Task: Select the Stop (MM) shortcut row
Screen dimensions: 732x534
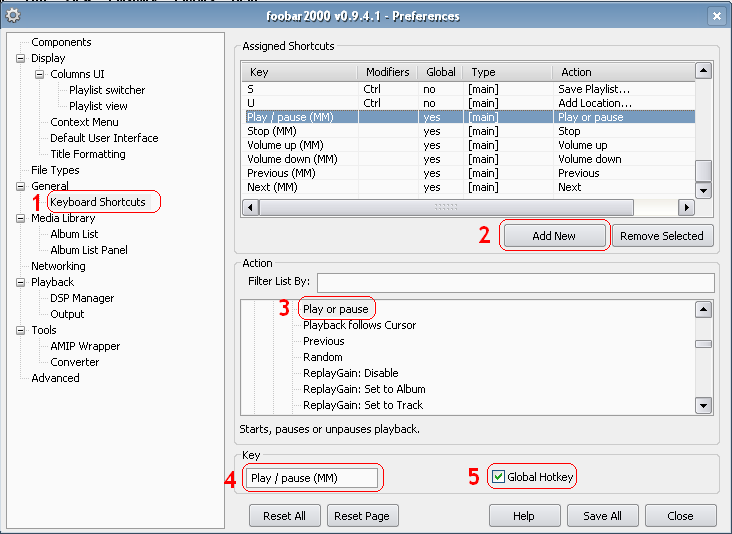Action: [469, 131]
